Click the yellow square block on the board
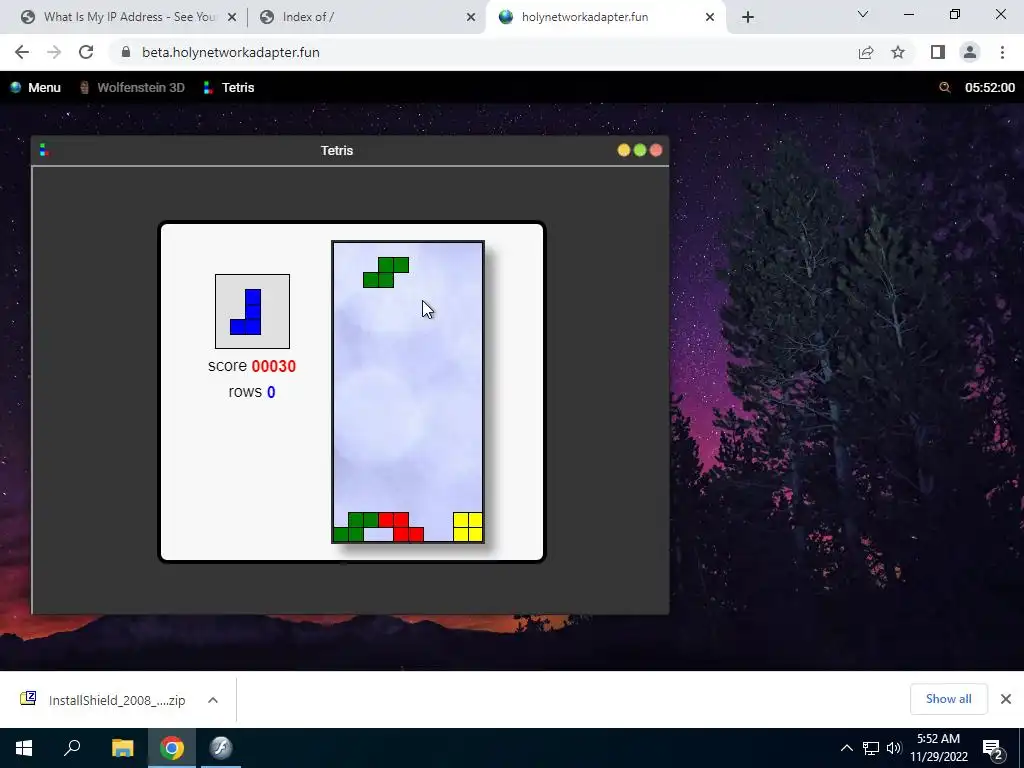The width and height of the screenshot is (1024, 768). coord(468,527)
